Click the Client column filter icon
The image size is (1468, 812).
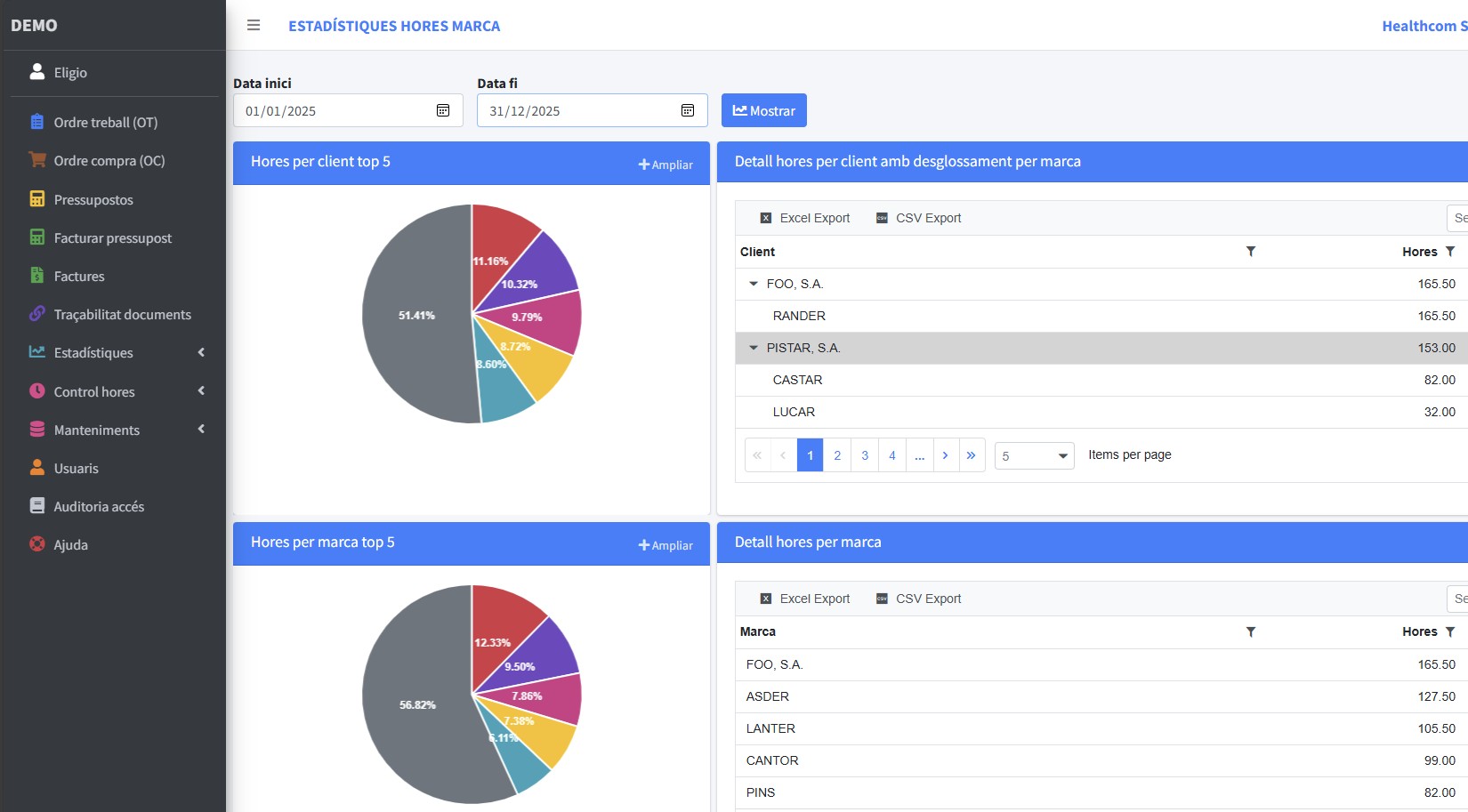1250,252
